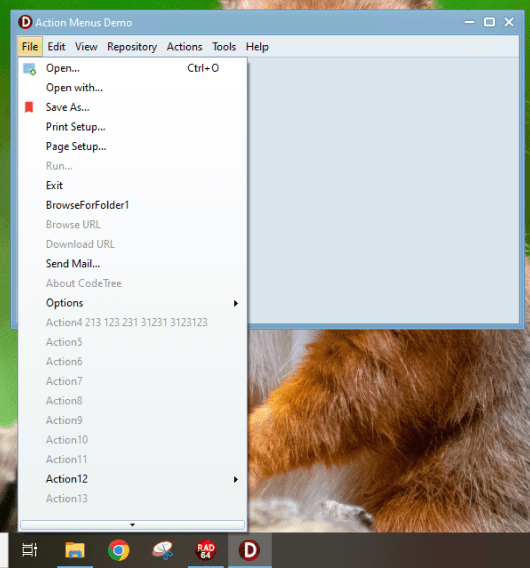
Task: Click the Action Menus Demo taskbar icon
Action: pyautogui.click(x=250, y=550)
